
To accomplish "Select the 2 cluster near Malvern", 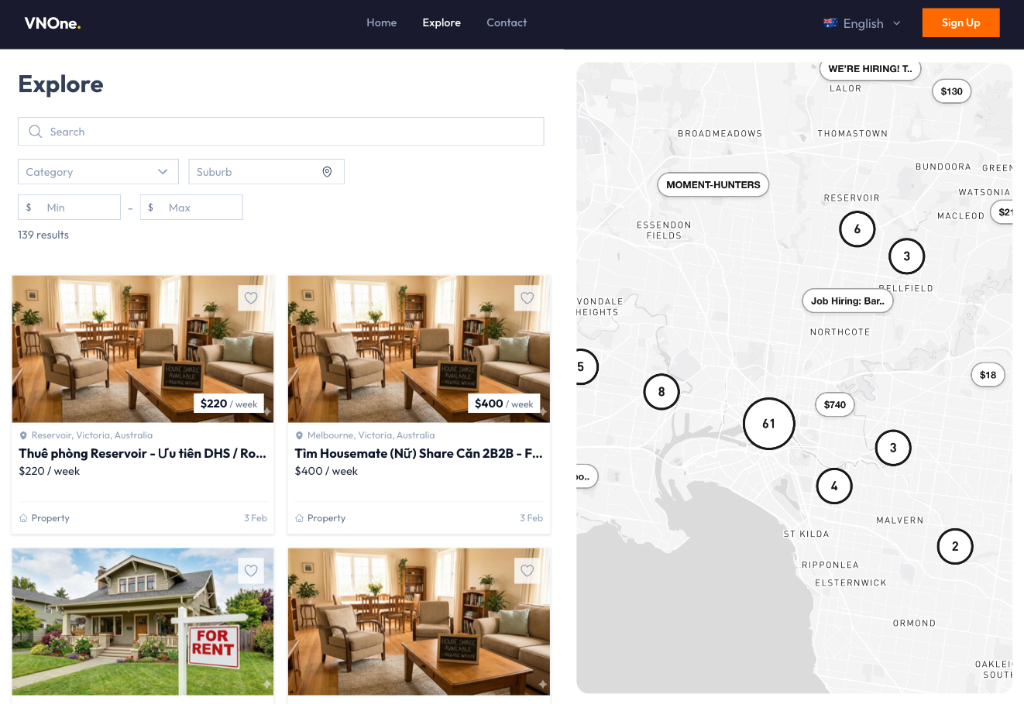I will 955,547.
